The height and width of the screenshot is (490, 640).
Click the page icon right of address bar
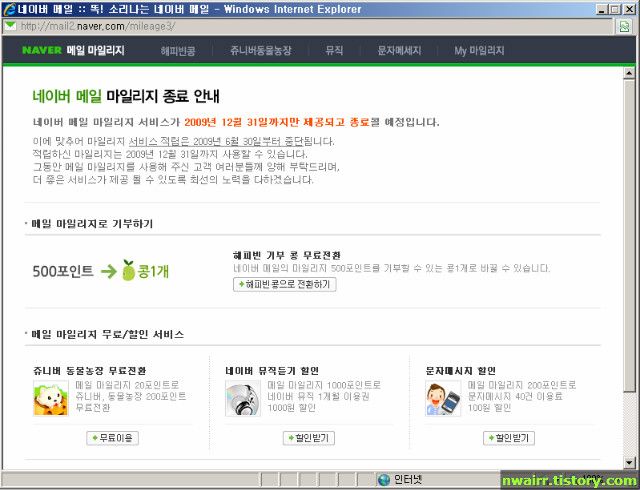click(x=624, y=27)
